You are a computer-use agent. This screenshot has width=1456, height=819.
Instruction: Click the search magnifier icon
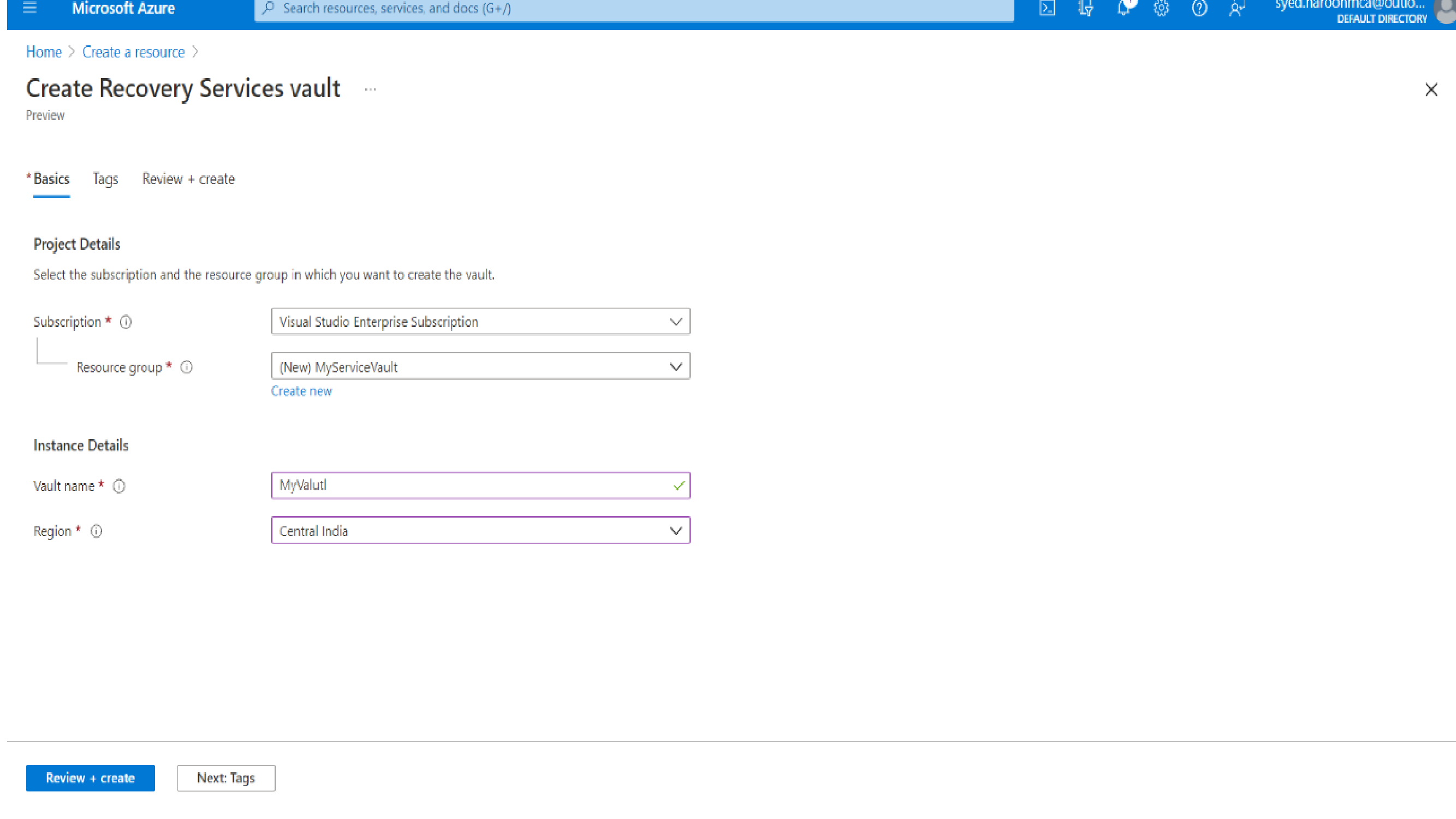click(269, 8)
